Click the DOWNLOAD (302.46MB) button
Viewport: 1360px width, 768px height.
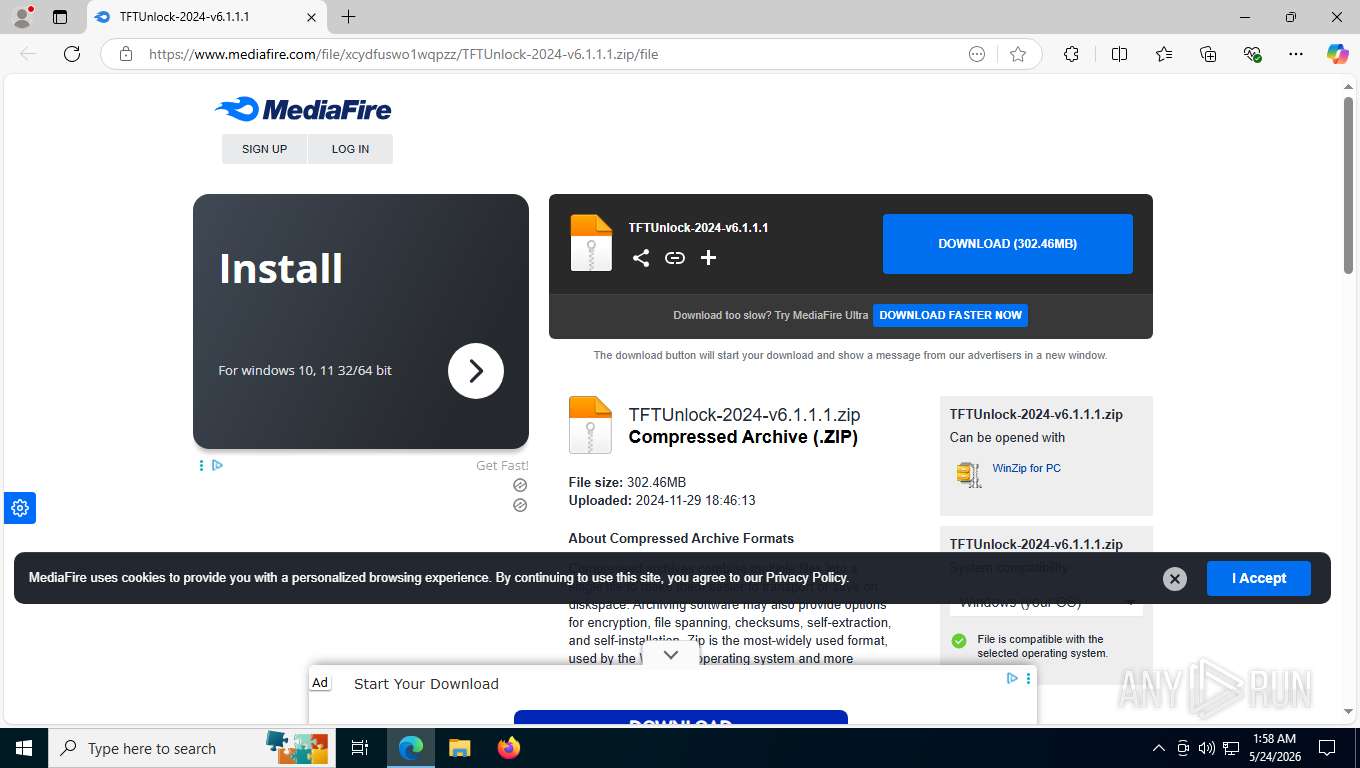click(x=1007, y=244)
